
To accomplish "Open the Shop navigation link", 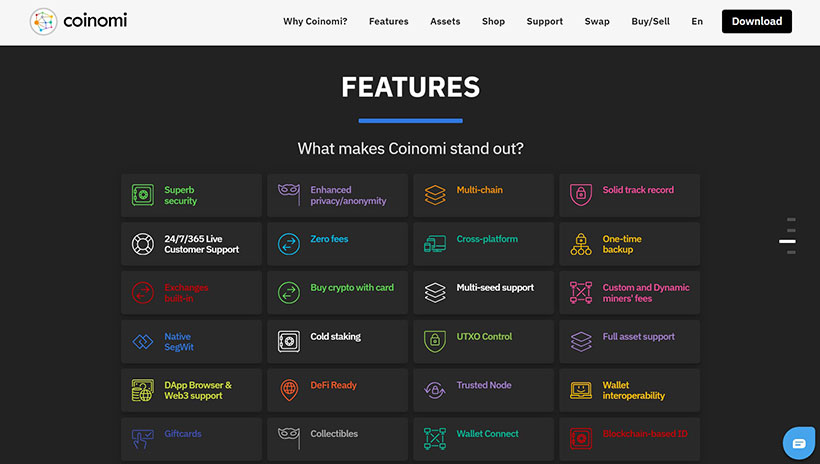I will tap(493, 21).
